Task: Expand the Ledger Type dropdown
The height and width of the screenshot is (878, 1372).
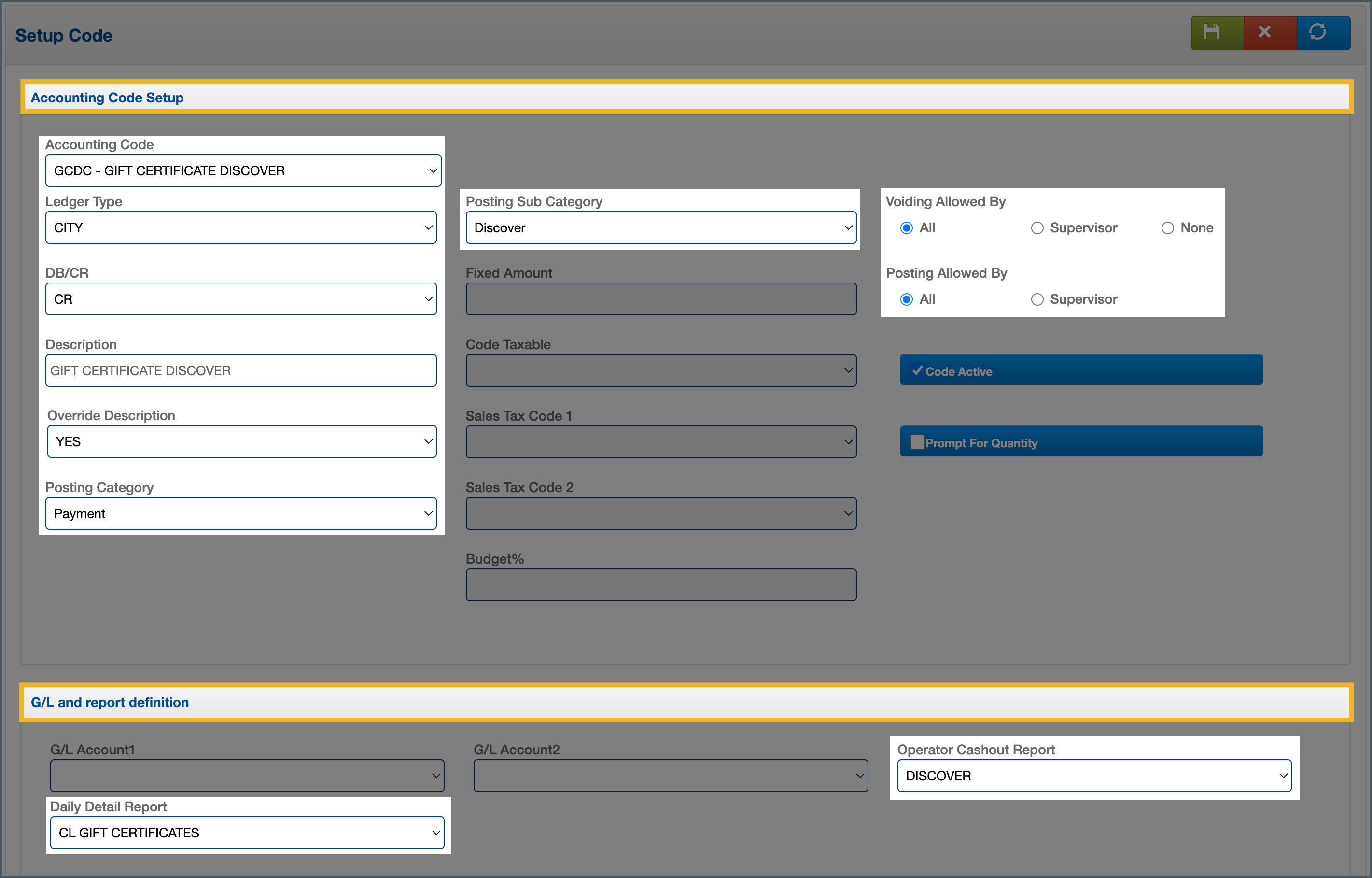Action: pyautogui.click(x=241, y=227)
